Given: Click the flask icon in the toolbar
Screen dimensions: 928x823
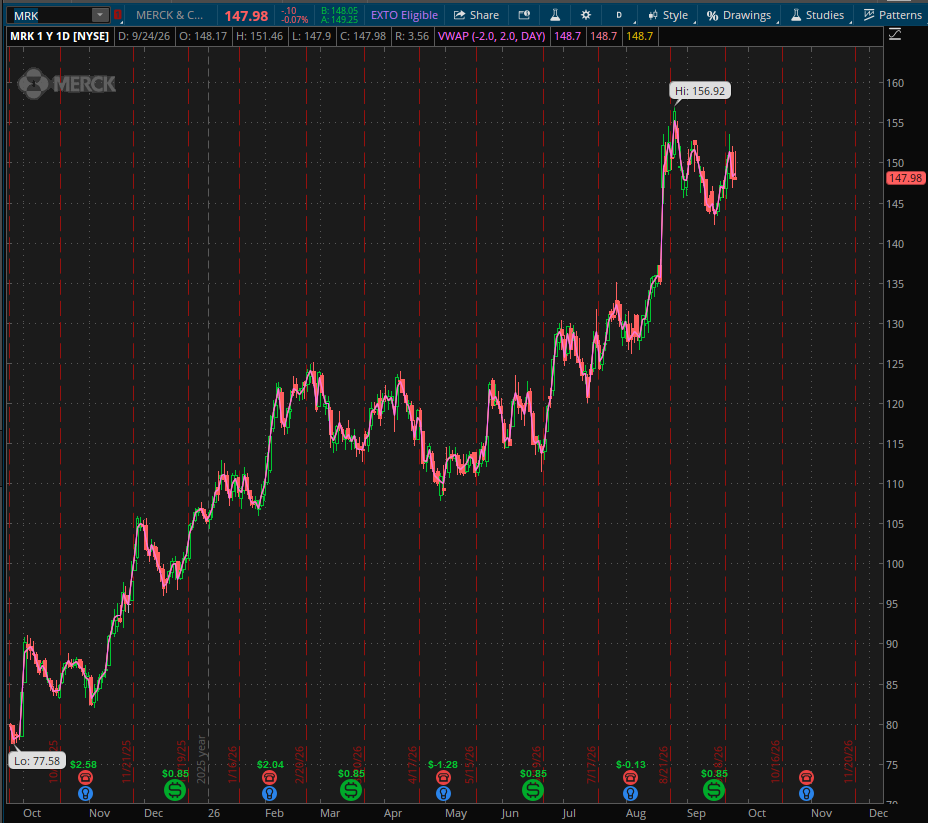Looking at the screenshot, I should [x=555, y=15].
